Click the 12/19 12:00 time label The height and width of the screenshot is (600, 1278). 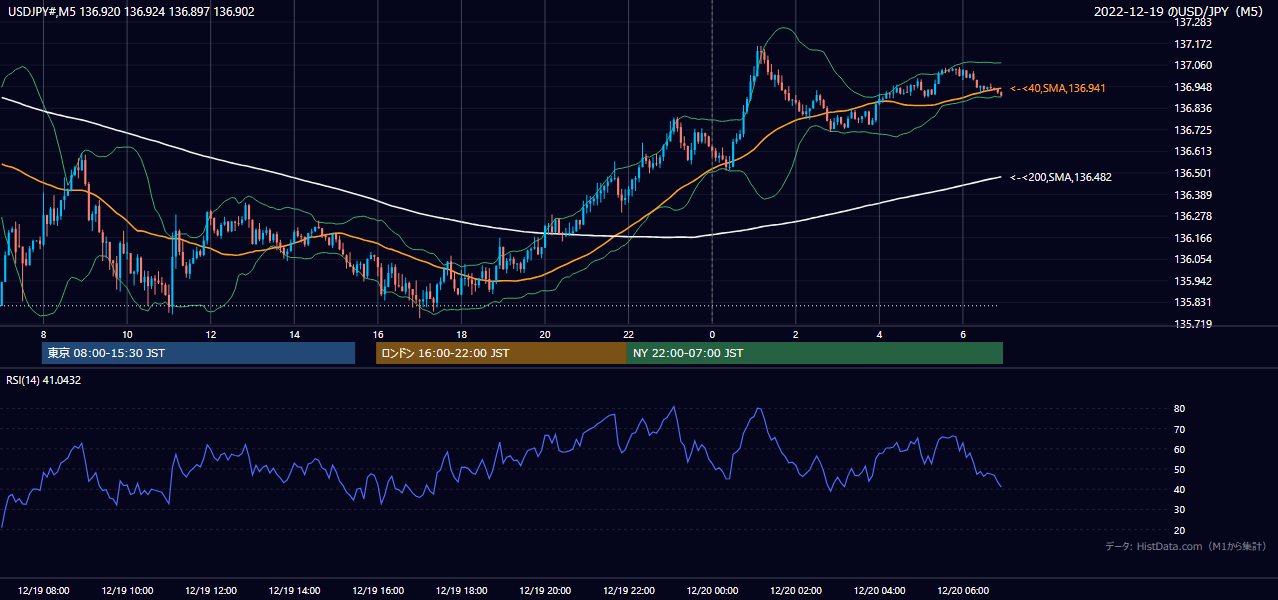point(211,591)
